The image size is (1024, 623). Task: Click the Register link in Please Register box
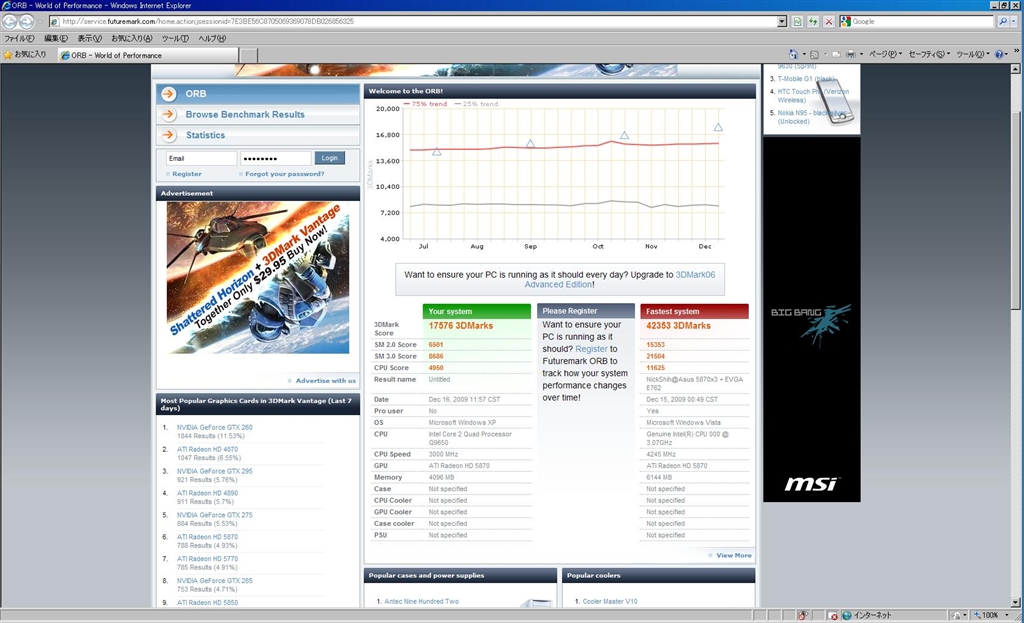tap(591, 349)
